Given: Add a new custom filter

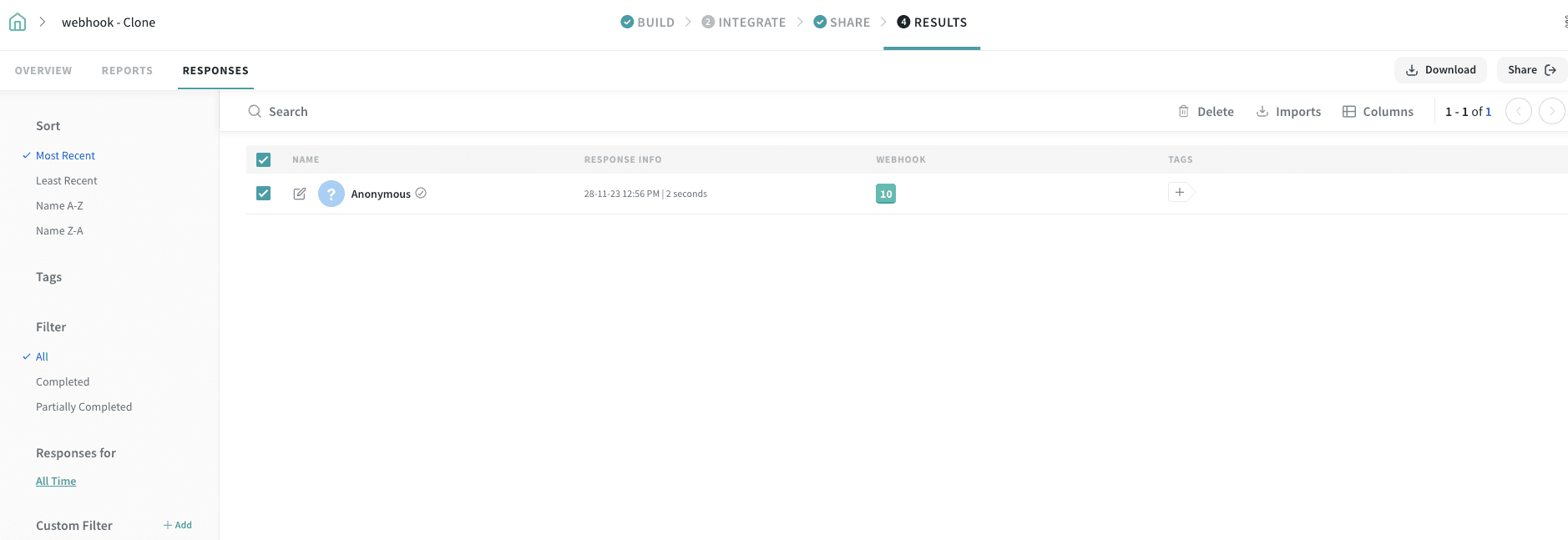Looking at the screenshot, I should 178,525.
